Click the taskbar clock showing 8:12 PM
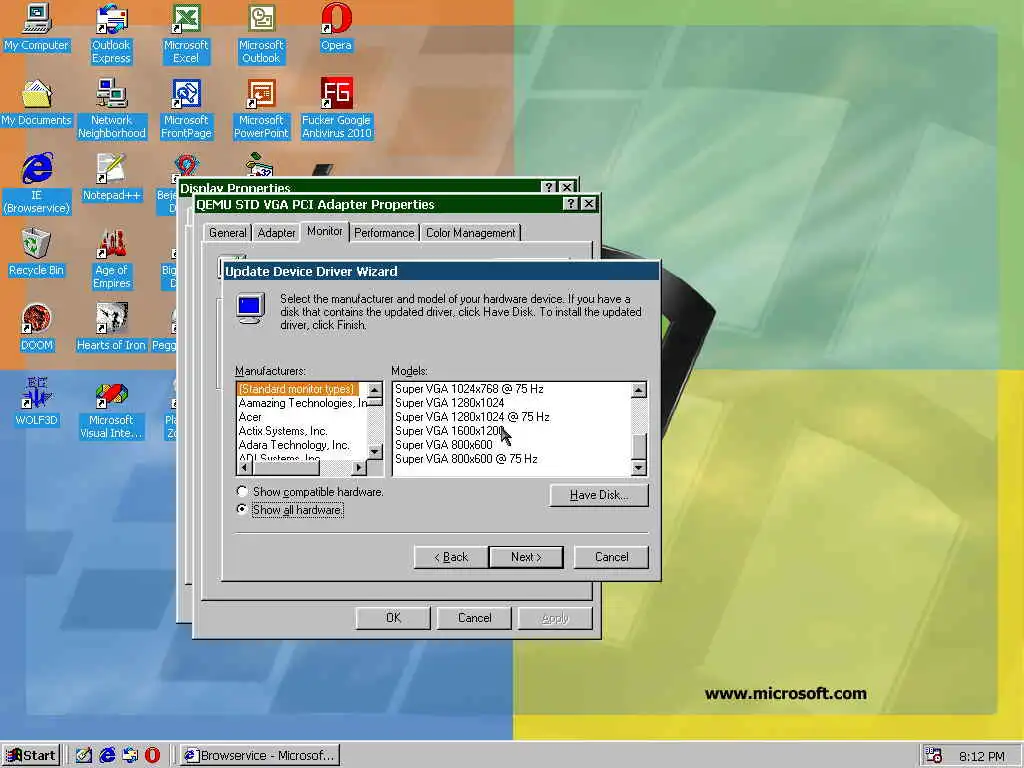The height and width of the screenshot is (768, 1024). pyautogui.click(x=982, y=756)
